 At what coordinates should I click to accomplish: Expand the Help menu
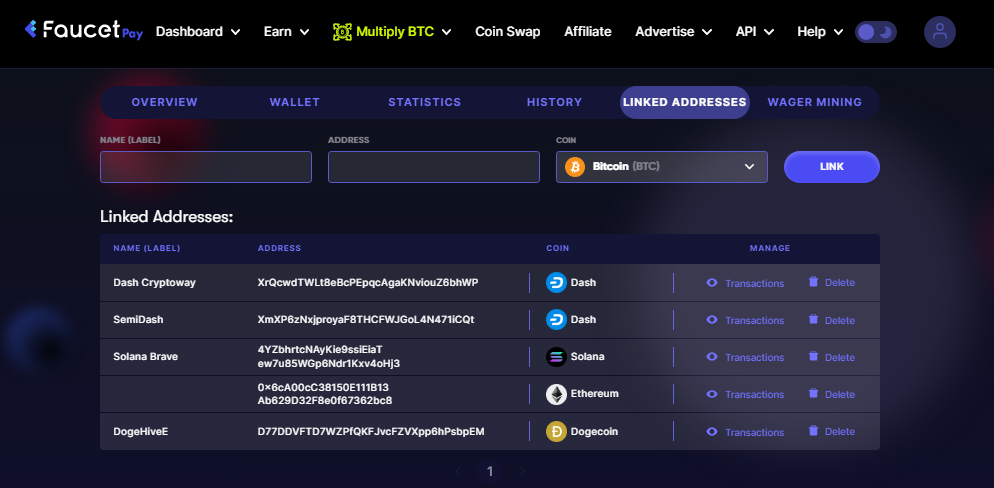coord(820,32)
